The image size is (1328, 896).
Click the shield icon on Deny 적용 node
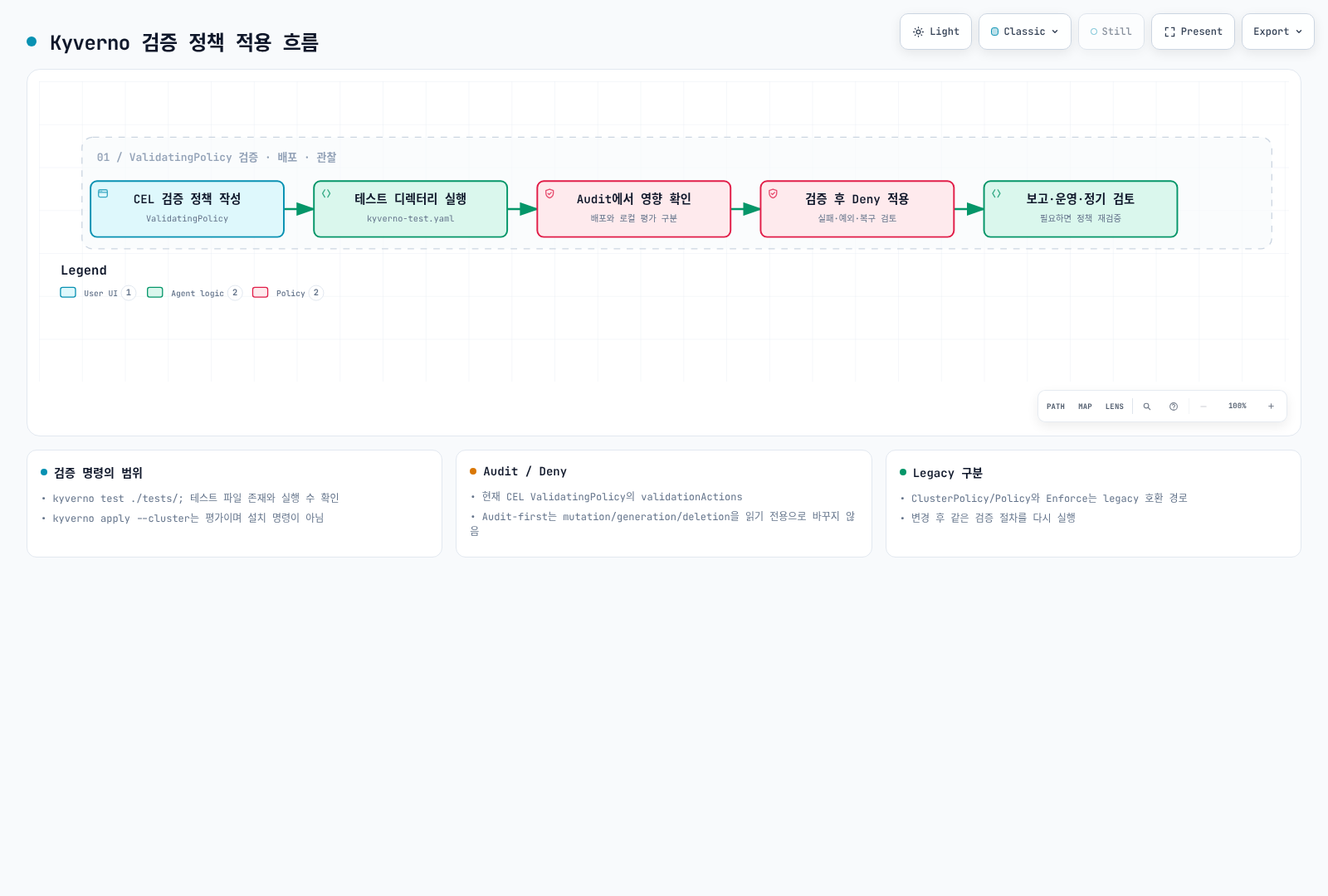point(773,193)
